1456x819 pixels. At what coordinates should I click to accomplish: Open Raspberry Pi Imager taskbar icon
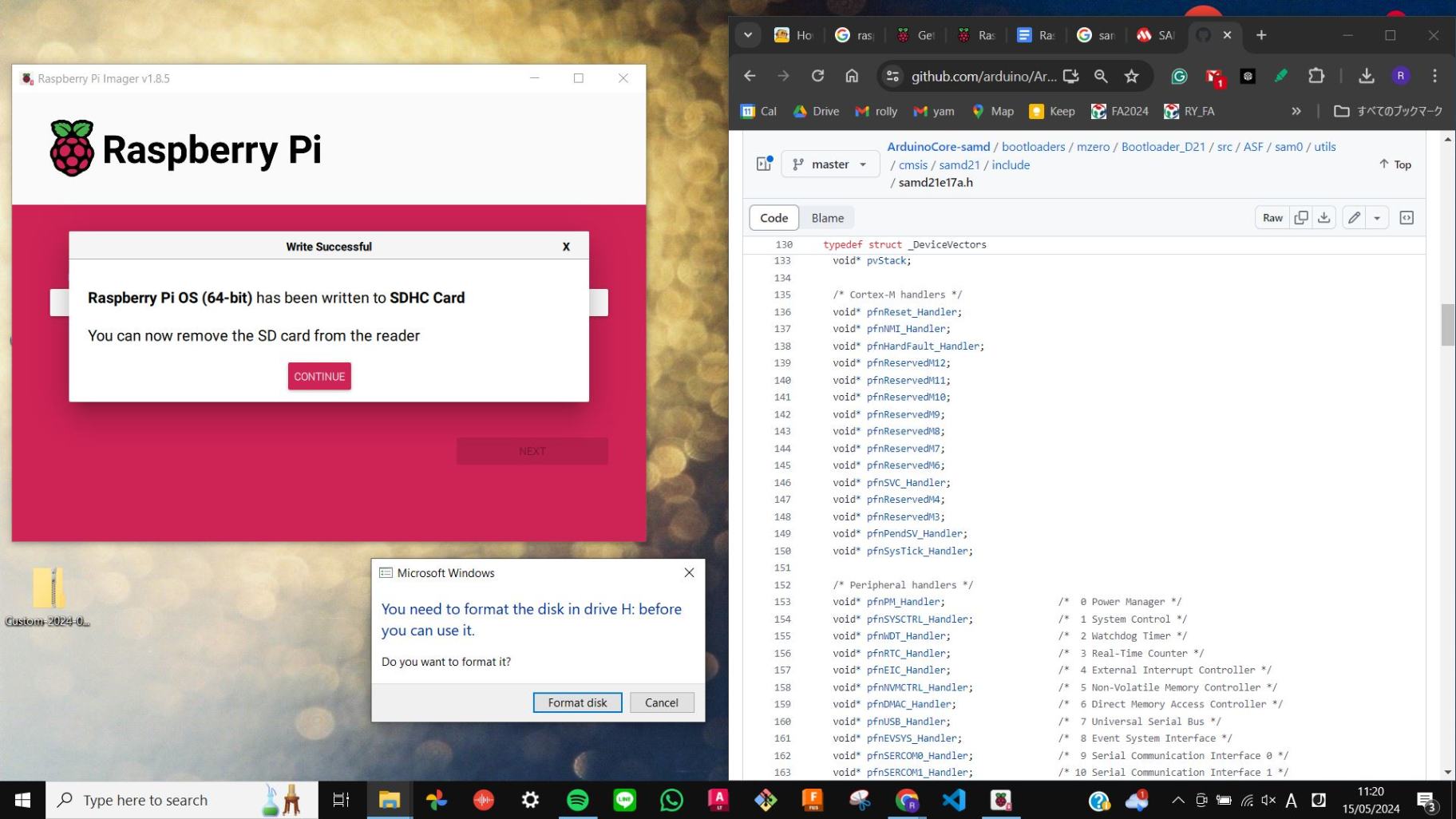click(x=1001, y=800)
